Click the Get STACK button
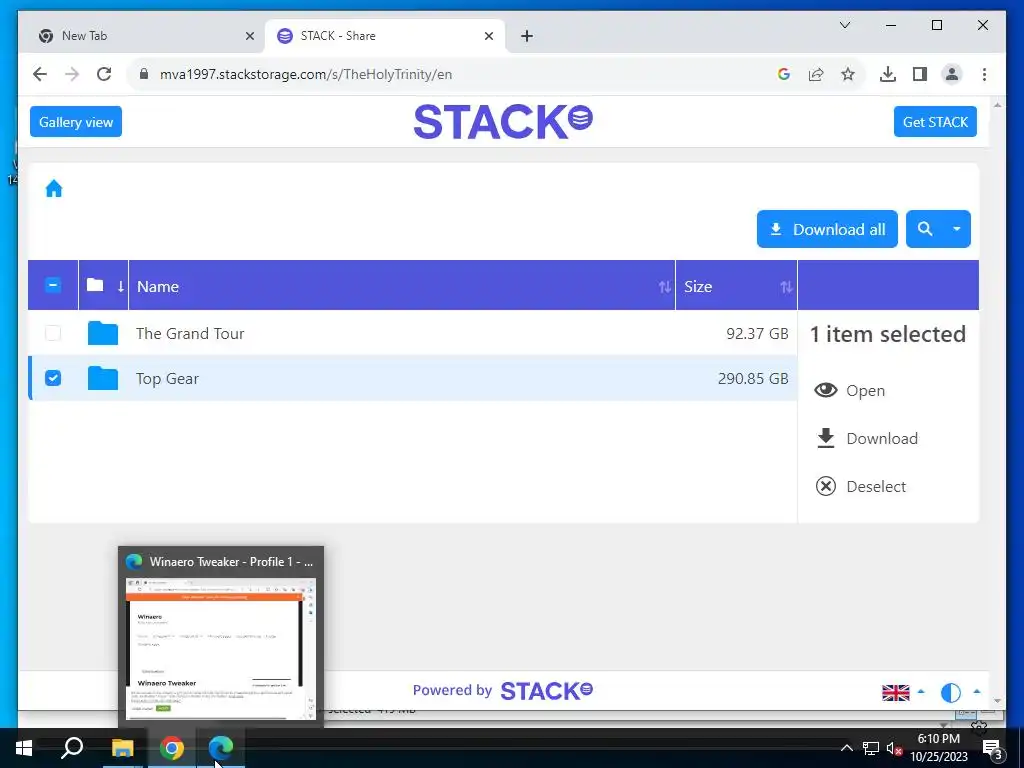 coord(935,121)
